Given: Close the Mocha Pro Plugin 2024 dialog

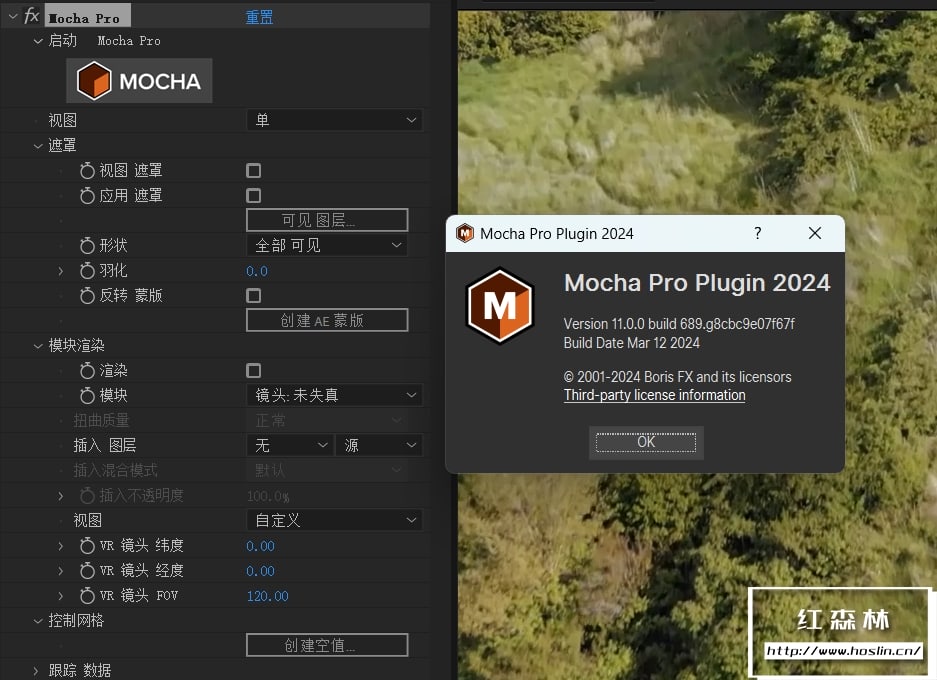Looking at the screenshot, I should tap(814, 233).
